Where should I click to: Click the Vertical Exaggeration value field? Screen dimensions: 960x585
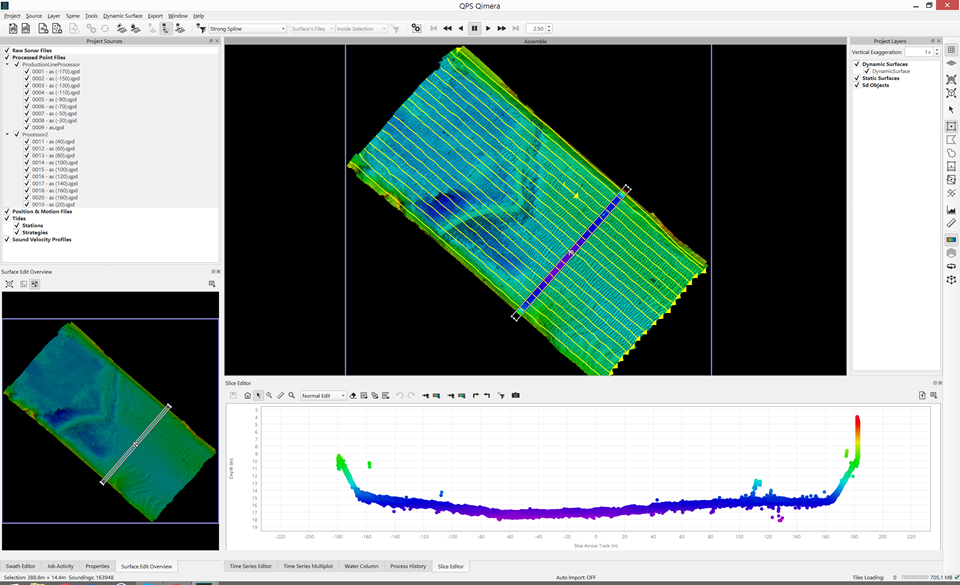tap(920, 51)
